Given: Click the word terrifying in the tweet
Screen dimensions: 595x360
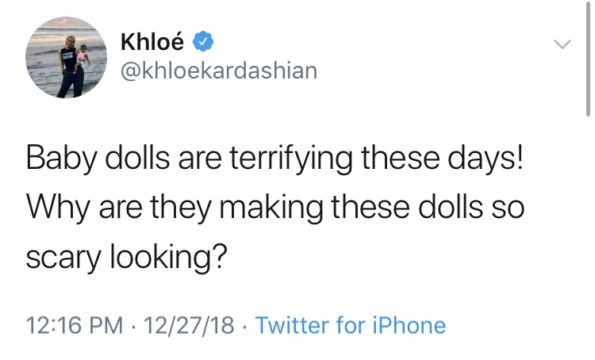Looking at the screenshot, I should click(x=291, y=159).
